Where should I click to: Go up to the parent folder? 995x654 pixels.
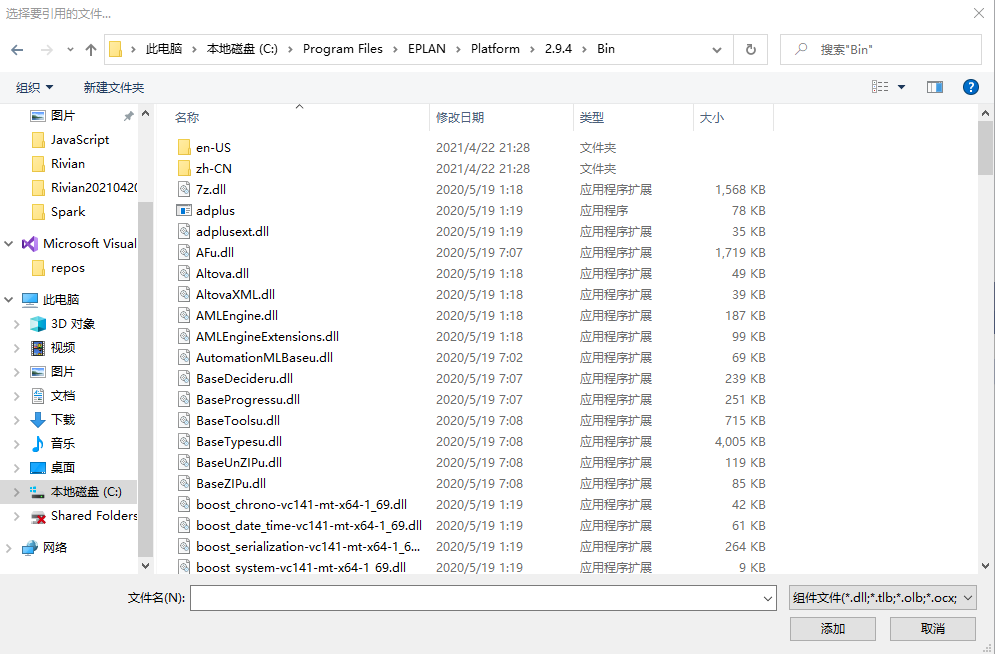click(x=90, y=48)
